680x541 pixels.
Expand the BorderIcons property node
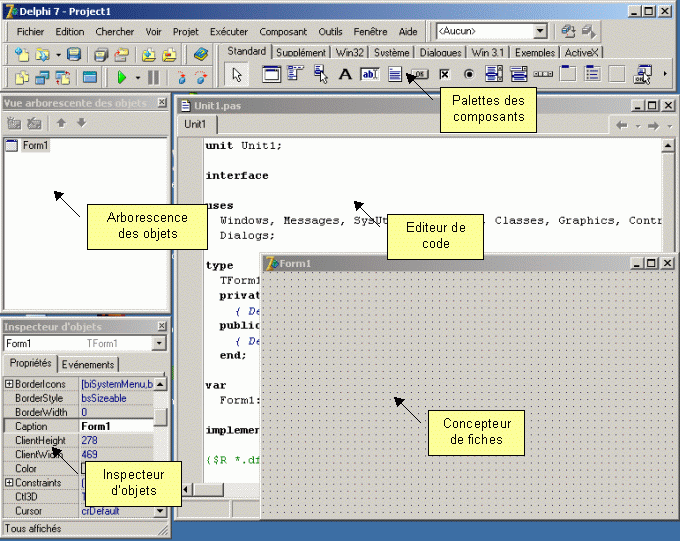click(x=9, y=384)
